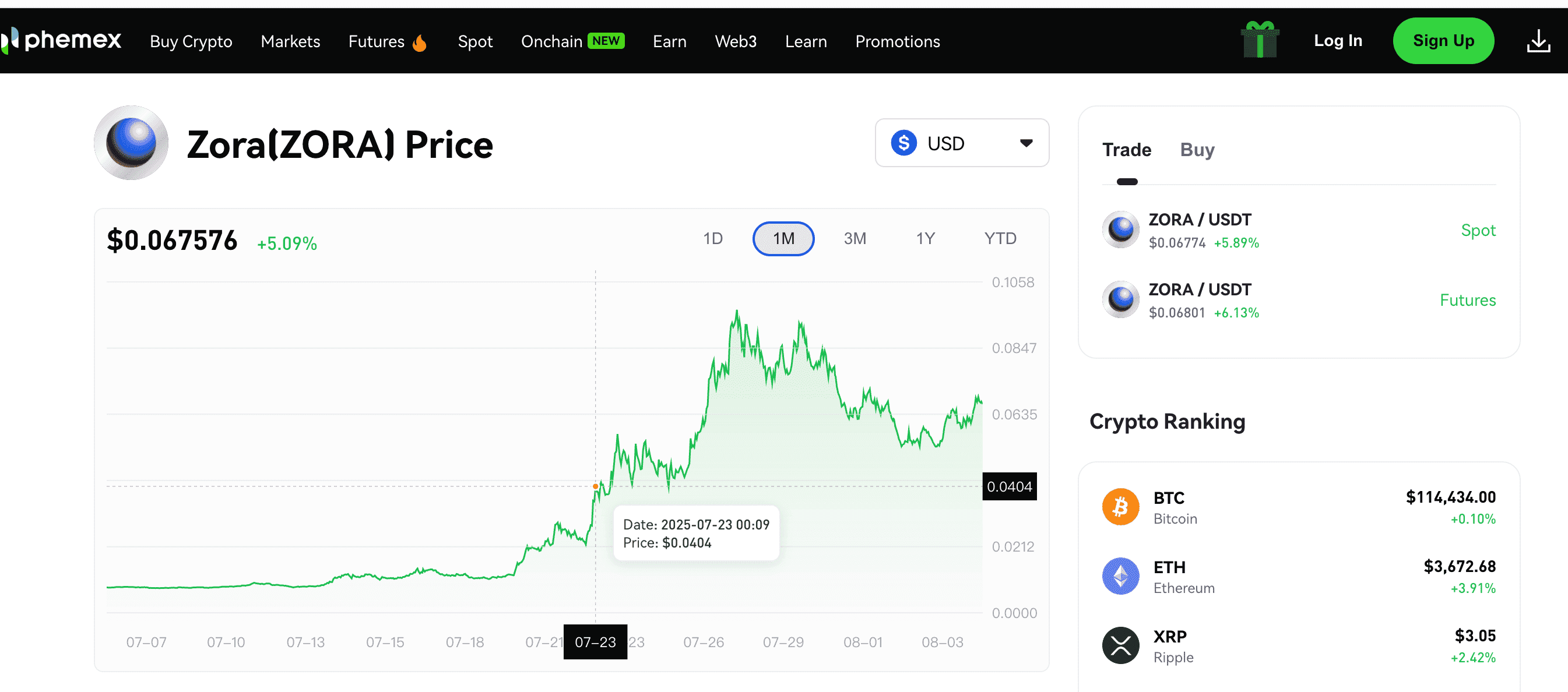
Task: Select the BTC Bitcoin icon
Action: click(1120, 507)
